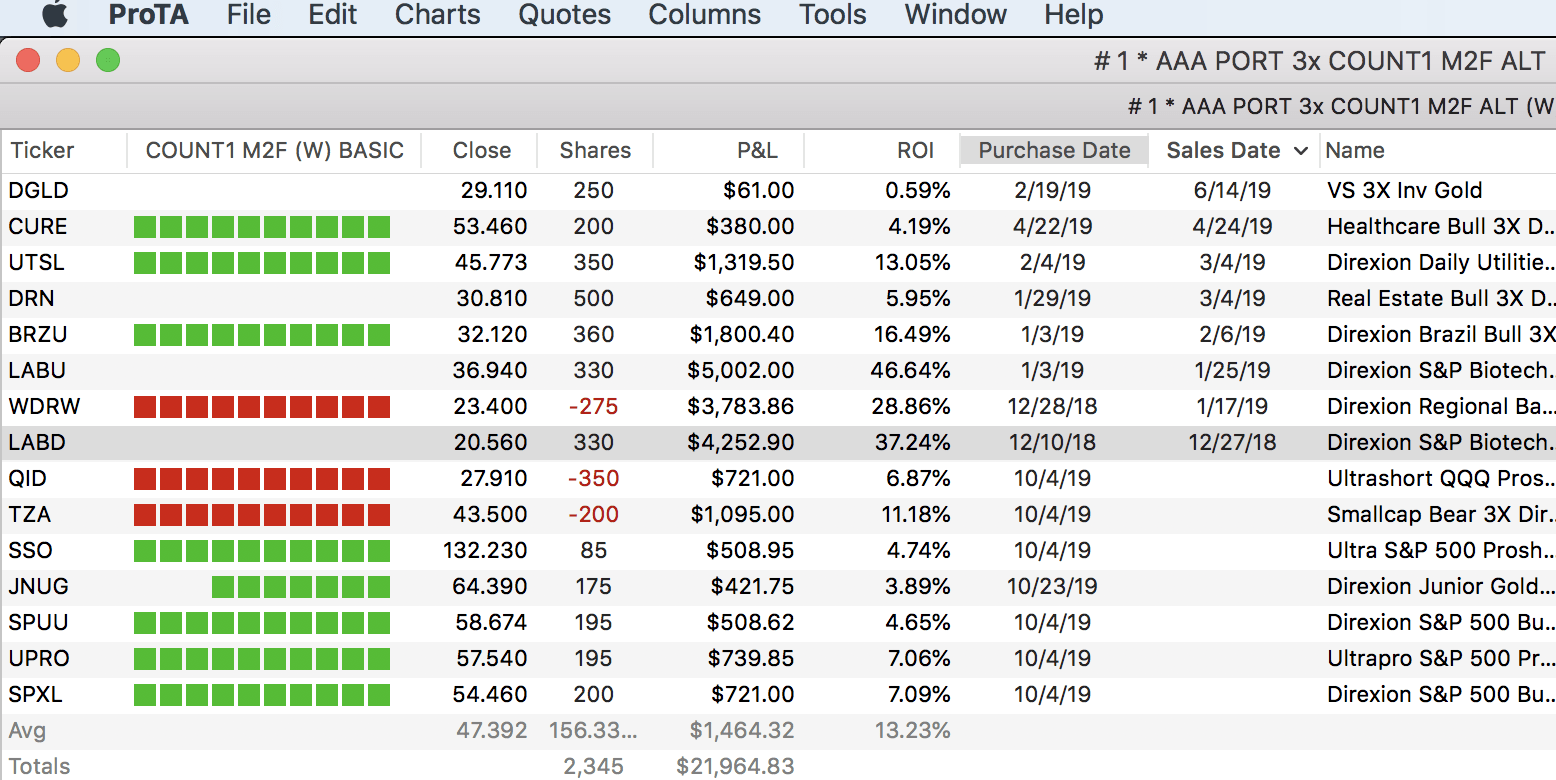
Task: Select the JNUG ticker cell
Action: (38, 587)
